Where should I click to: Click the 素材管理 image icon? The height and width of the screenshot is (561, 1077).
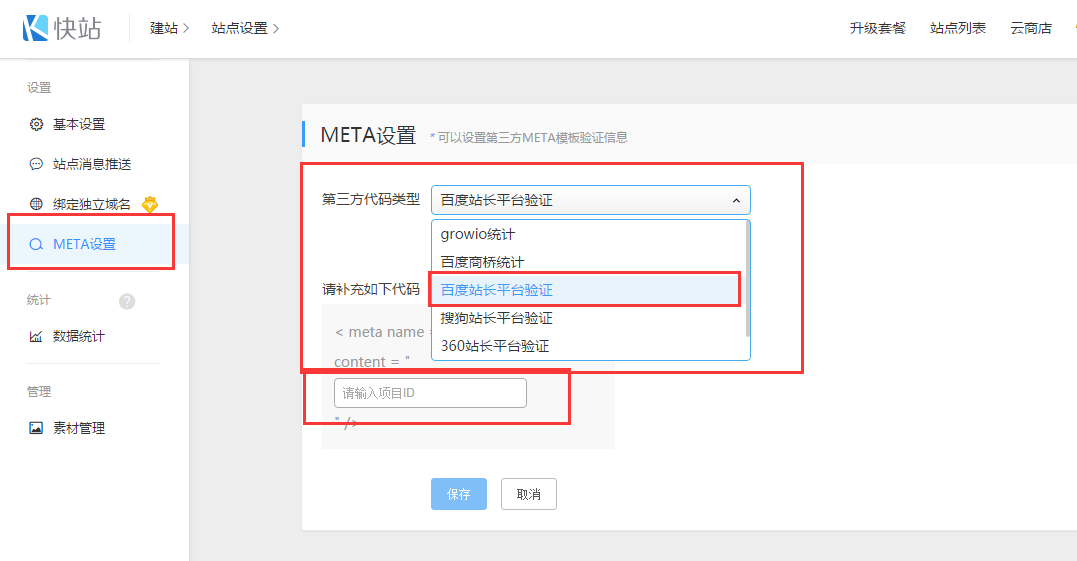(x=36, y=428)
